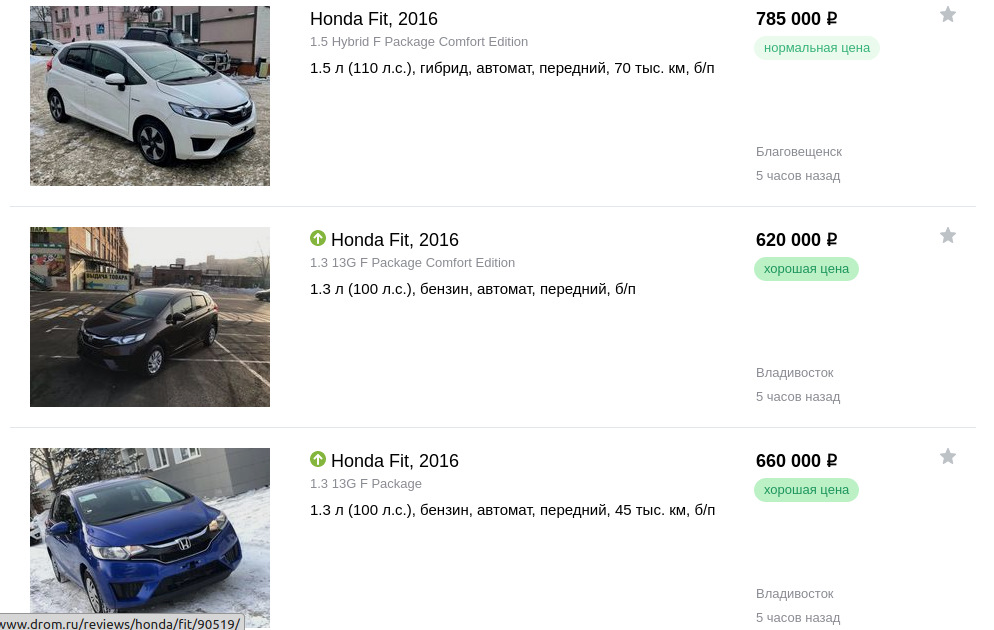Open the black Honda Fit photo
Image resolution: width=994 pixels, height=630 pixels.
click(150, 317)
